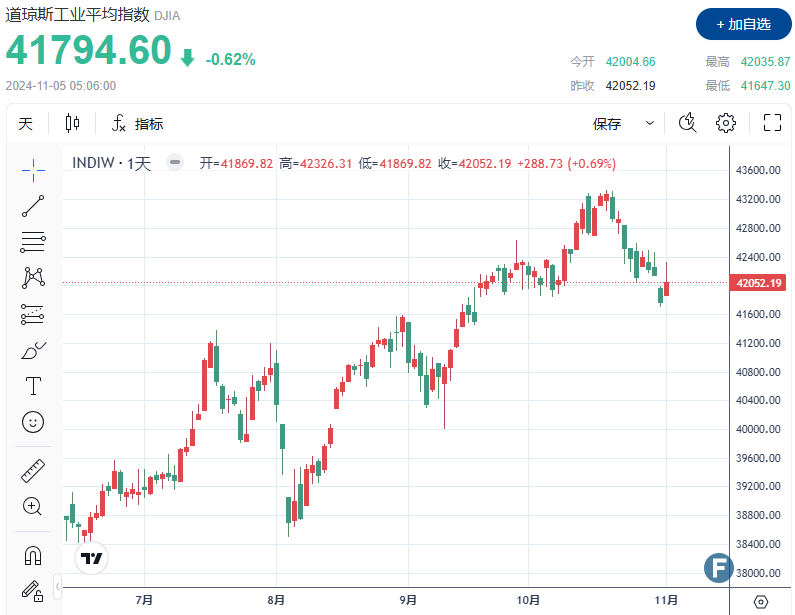This screenshot has width=795, height=615.
Task: Select the ruler measure tool
Action: [33, 471]
